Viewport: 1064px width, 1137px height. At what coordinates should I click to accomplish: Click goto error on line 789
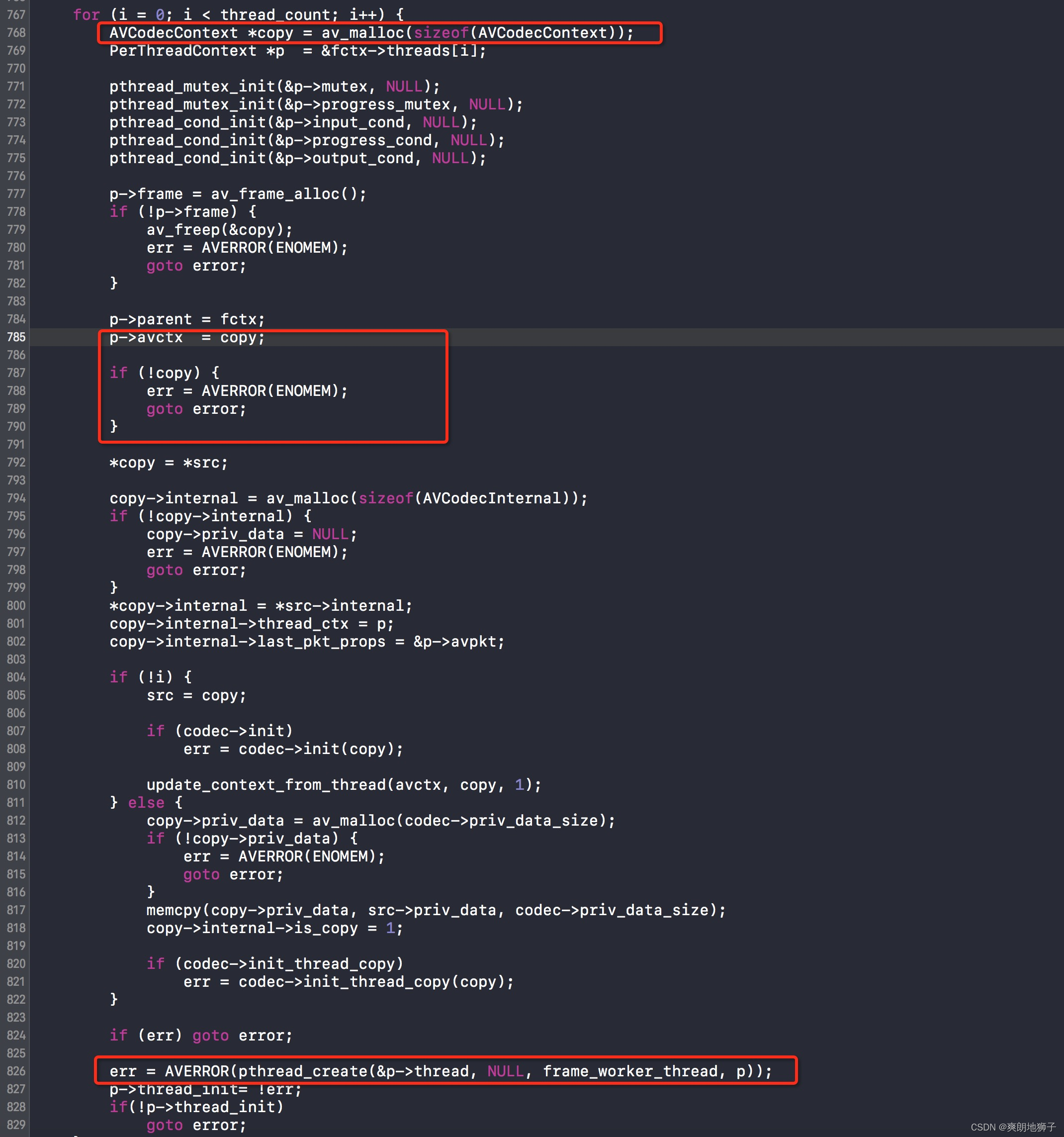click(x=197, y=409)
